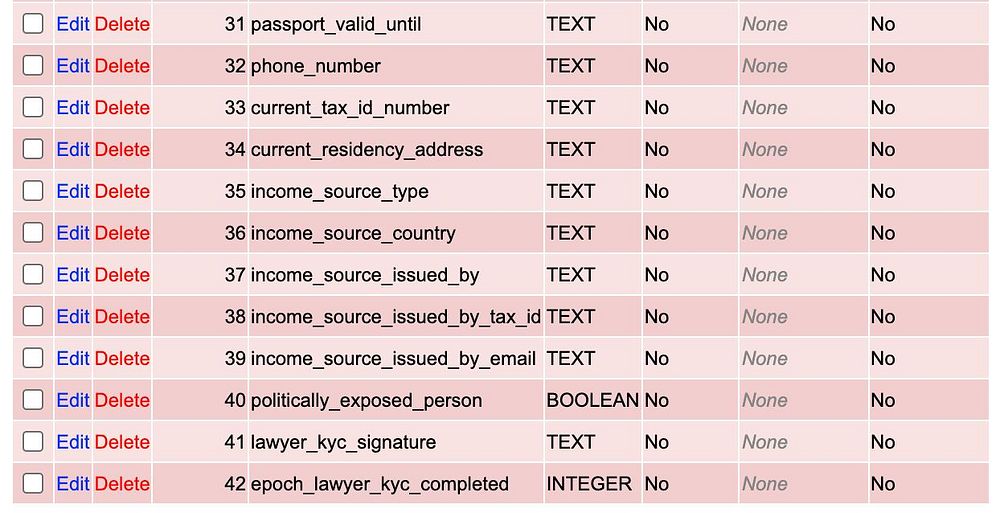Edit the epoch_lawyer_kyc_completed INTEGER column
This screenshot has width=1000, height=513.
pyautogui.click(x=73, y=484)
